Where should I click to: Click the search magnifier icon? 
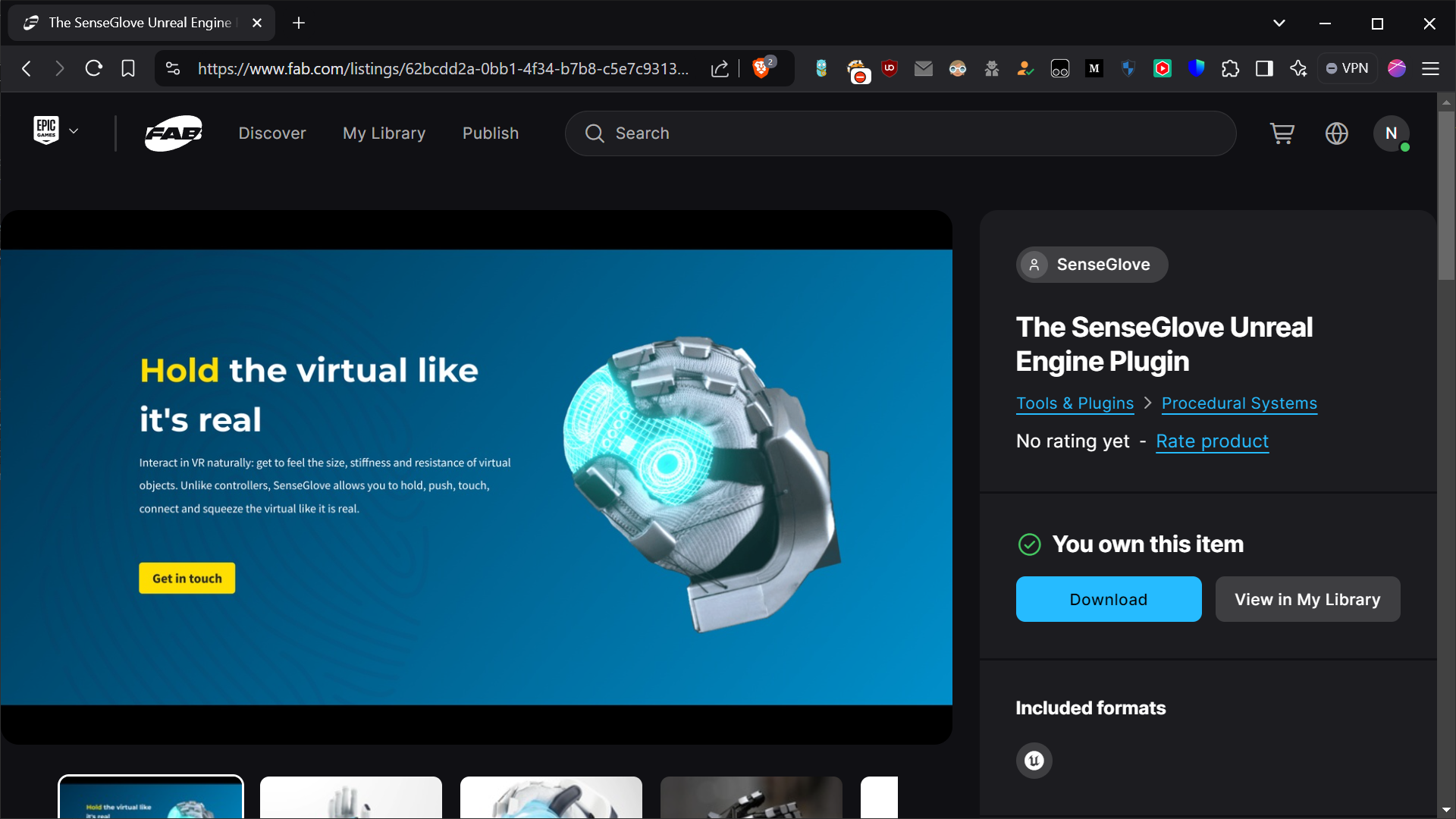point(595,133)
